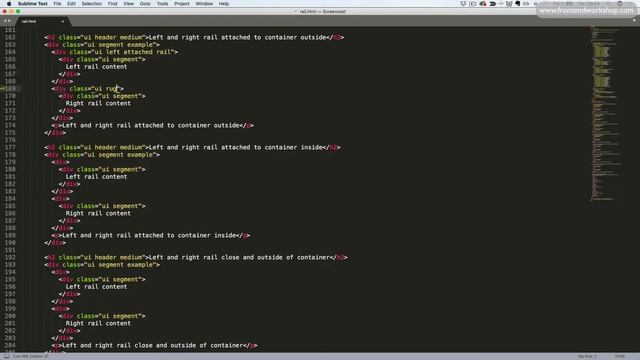Click line number 192 in the gutter
This screenshot has width=640, height=360.
(10, 258)
